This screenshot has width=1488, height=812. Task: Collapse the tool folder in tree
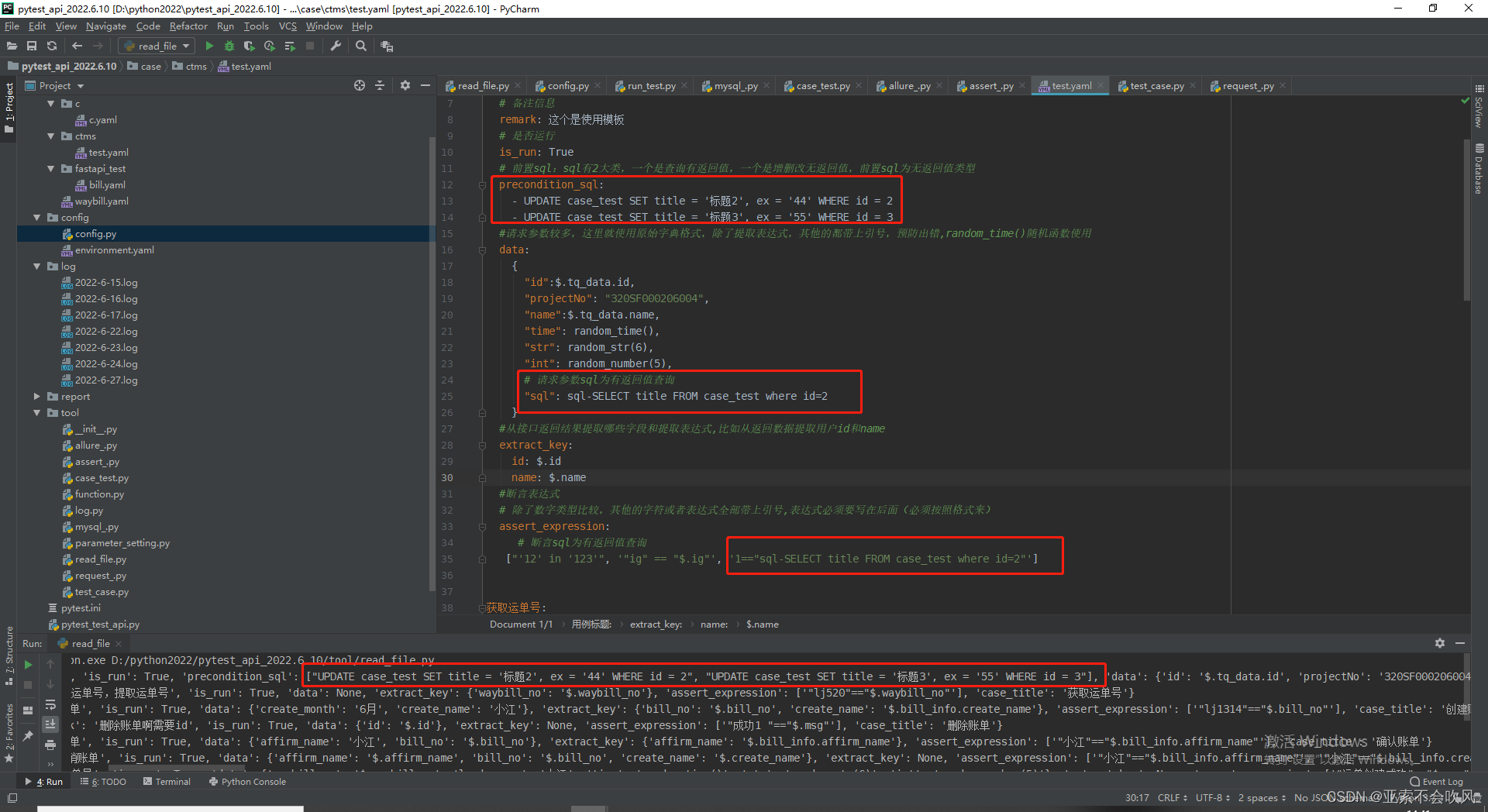click(36, 413)
